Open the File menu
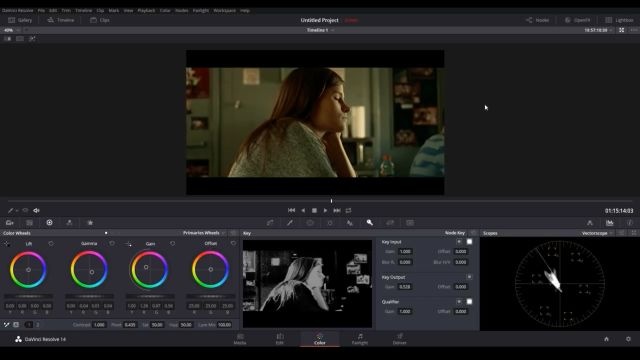The width and height of the screenshot is (640, 360). tap(41, 10)
